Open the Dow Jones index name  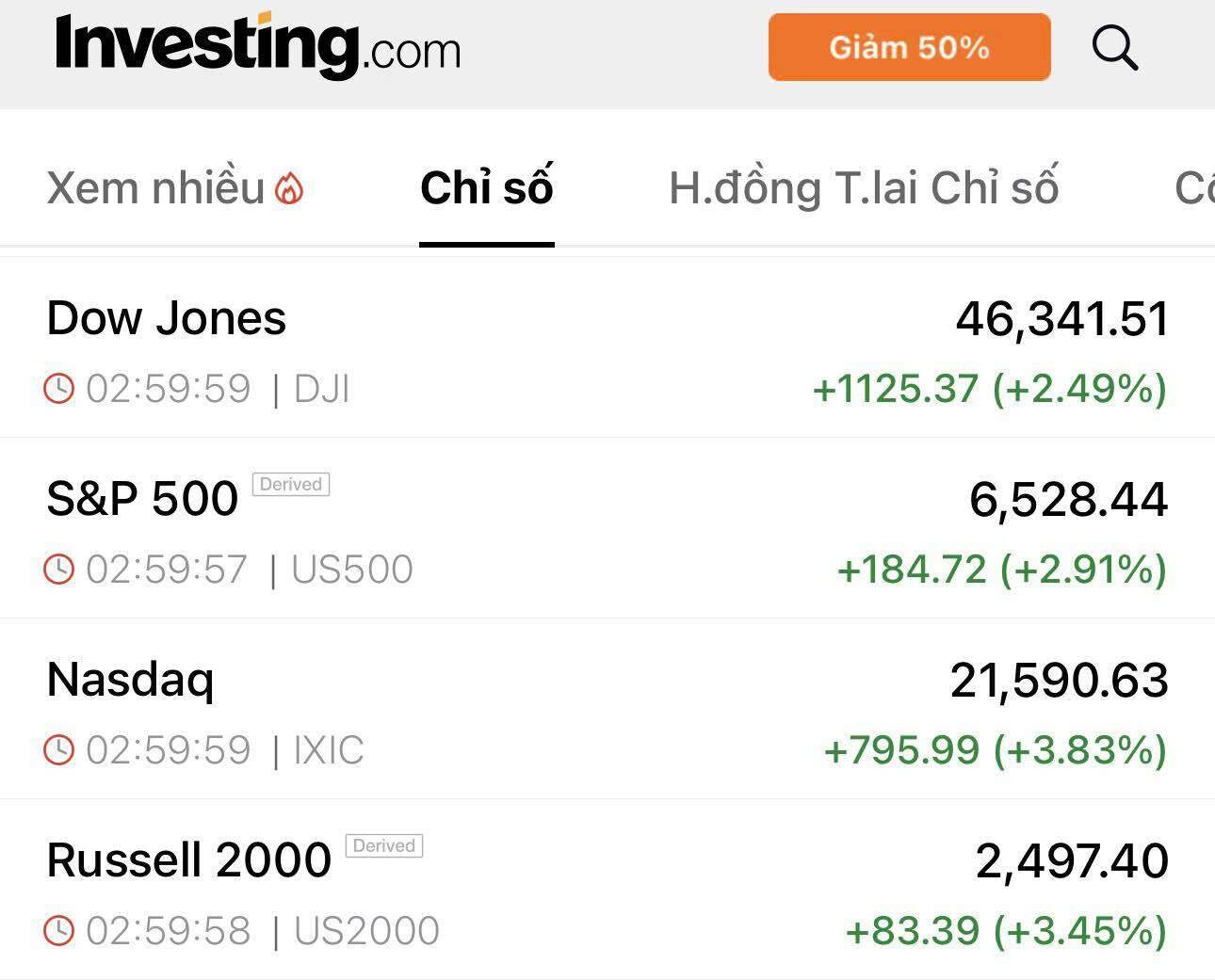click(x=167, y=318)
